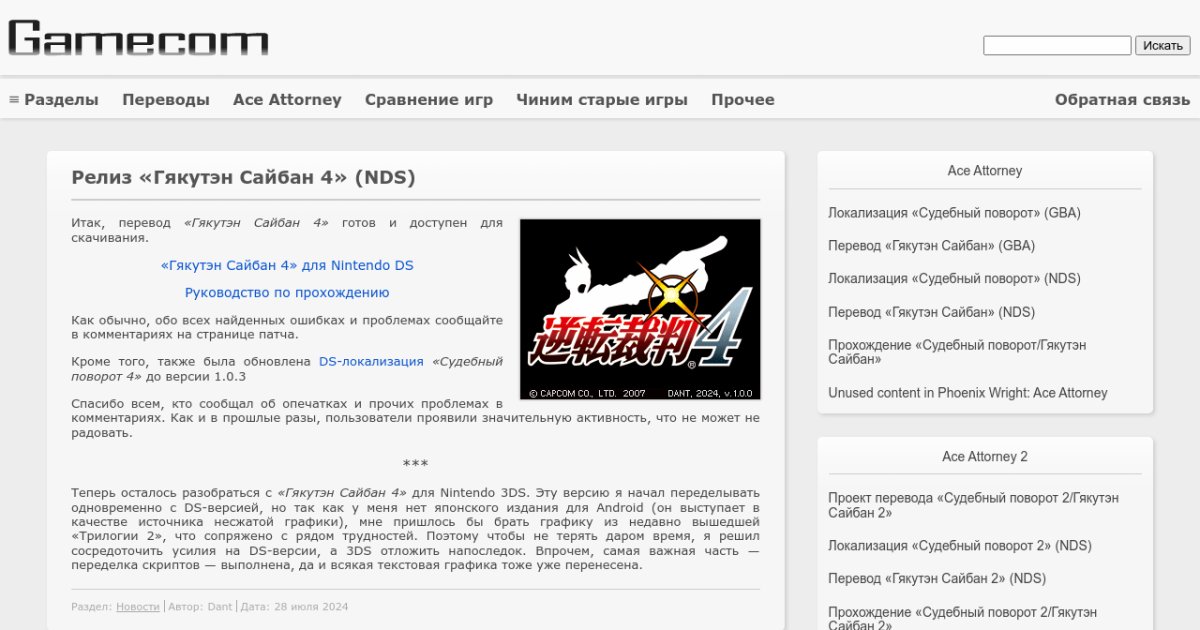Open the Руководство по прохождению link
This screenshot has height=630, width=1200.
tap(287, 293)
